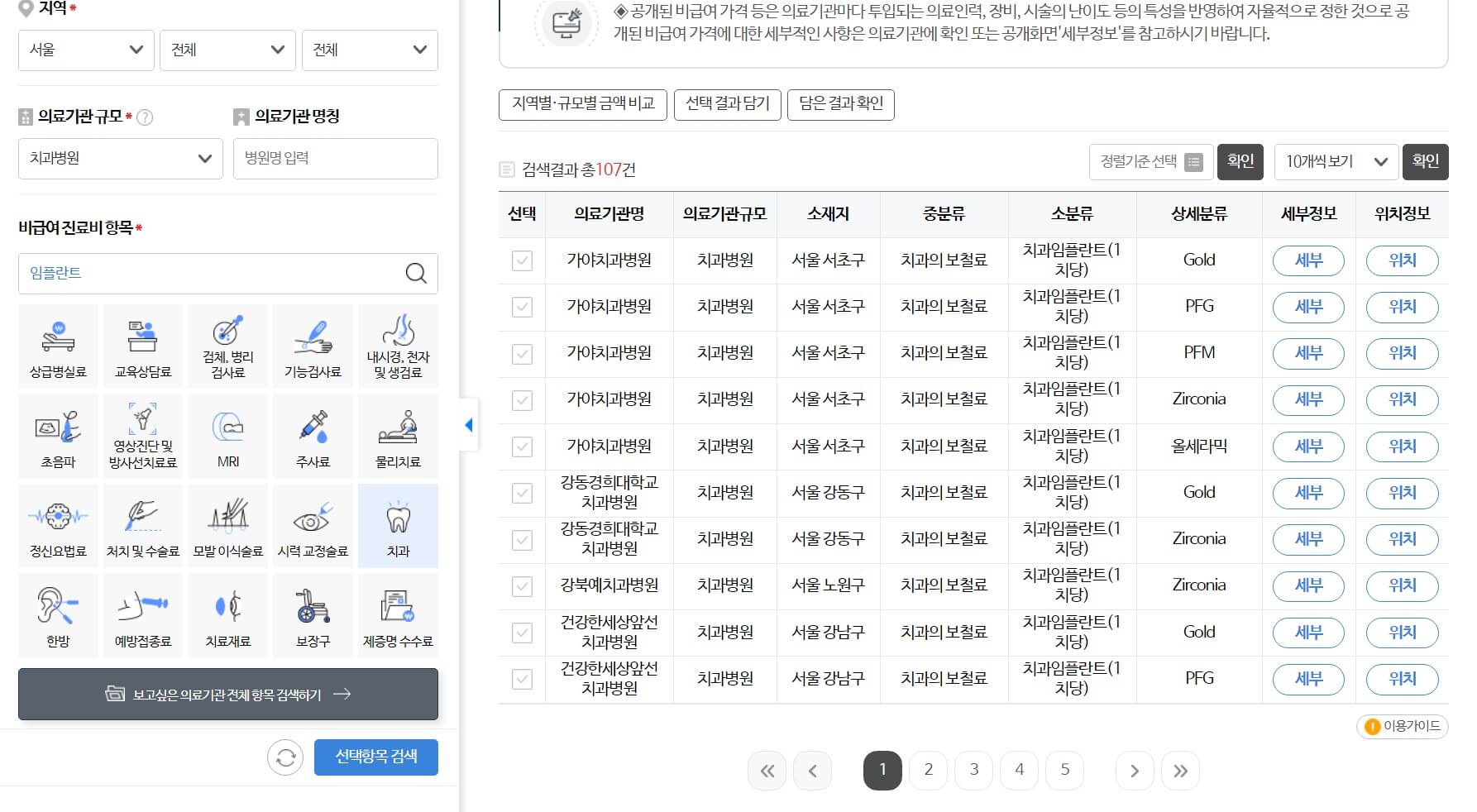This screenshot has width=1477, height=812.
Task: Open 세부 details for 가야치과병원 Gold
Action: click(x=1308, y=260)
